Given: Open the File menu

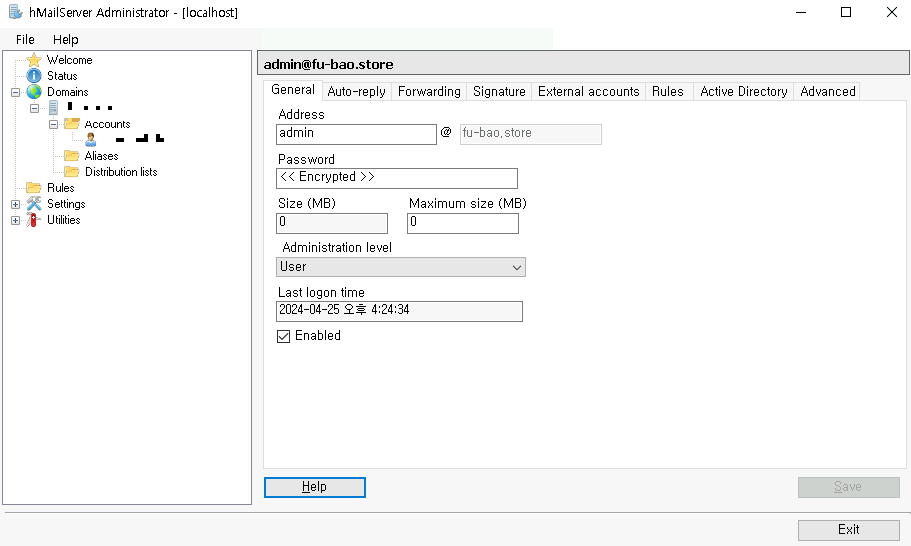Looking at the screenshot, I should click(x=25, y=39).
